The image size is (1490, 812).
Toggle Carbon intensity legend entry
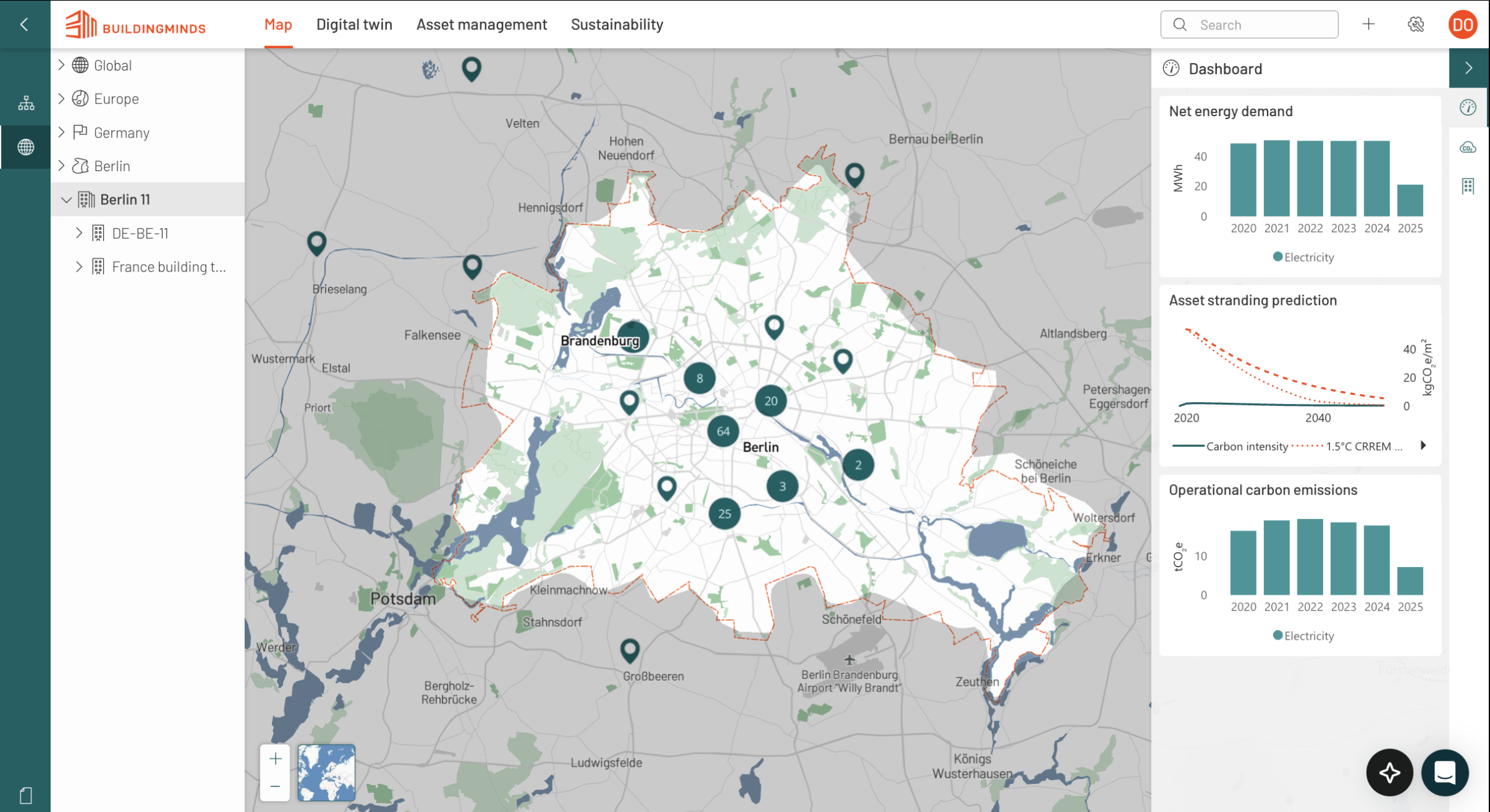1230,446
